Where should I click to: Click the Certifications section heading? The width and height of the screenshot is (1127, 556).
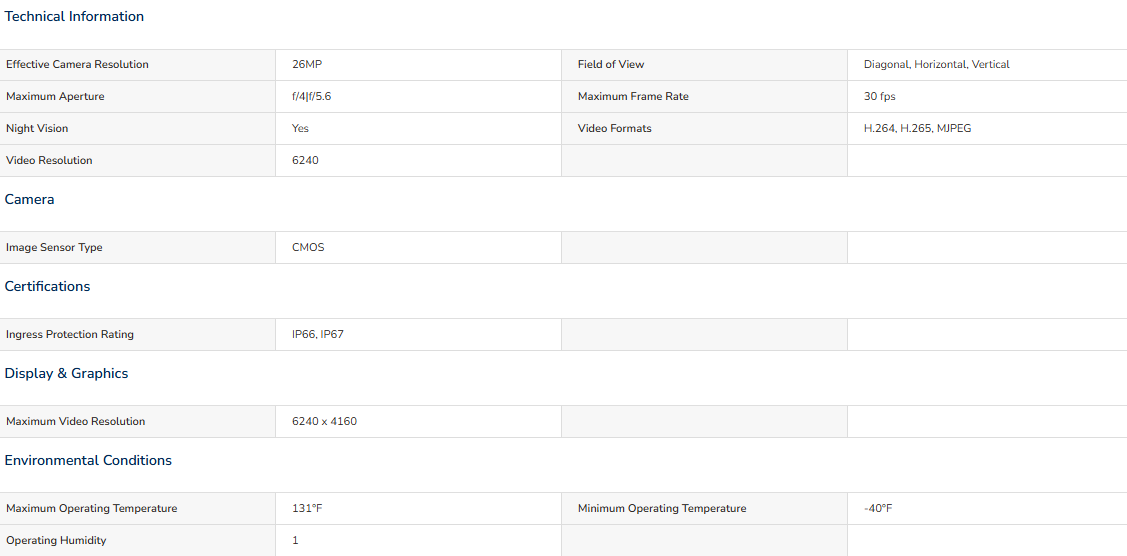pyautogui.click(x=47, y=287)
